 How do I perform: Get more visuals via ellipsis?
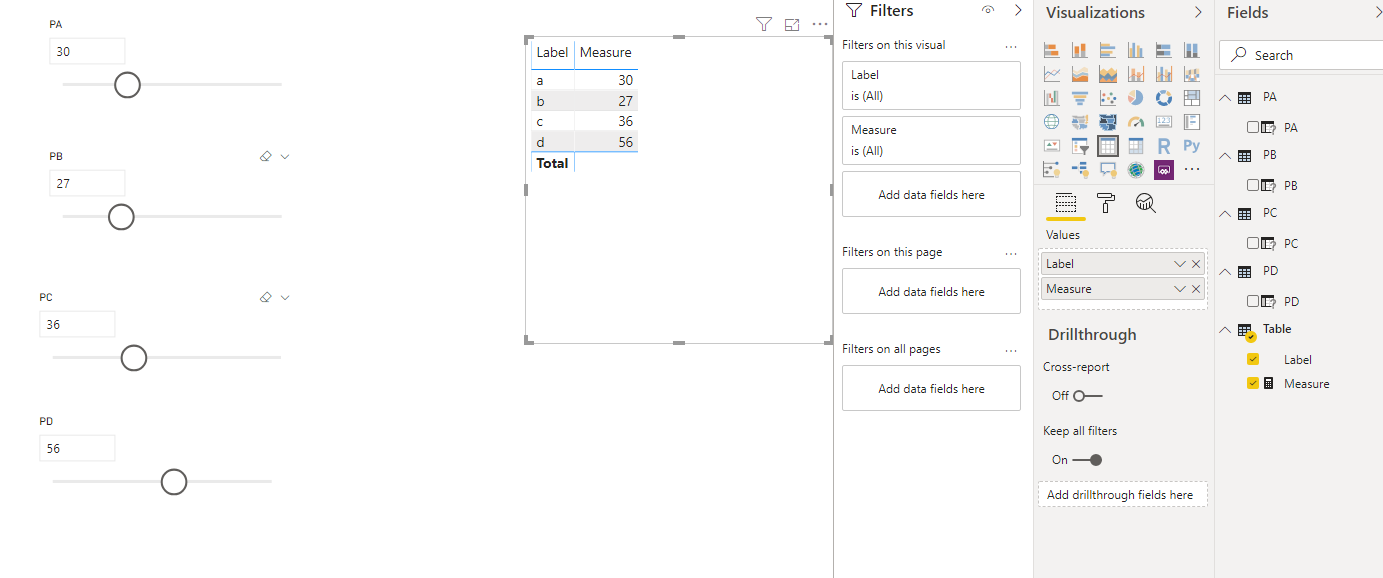(x=1191, y=170)
